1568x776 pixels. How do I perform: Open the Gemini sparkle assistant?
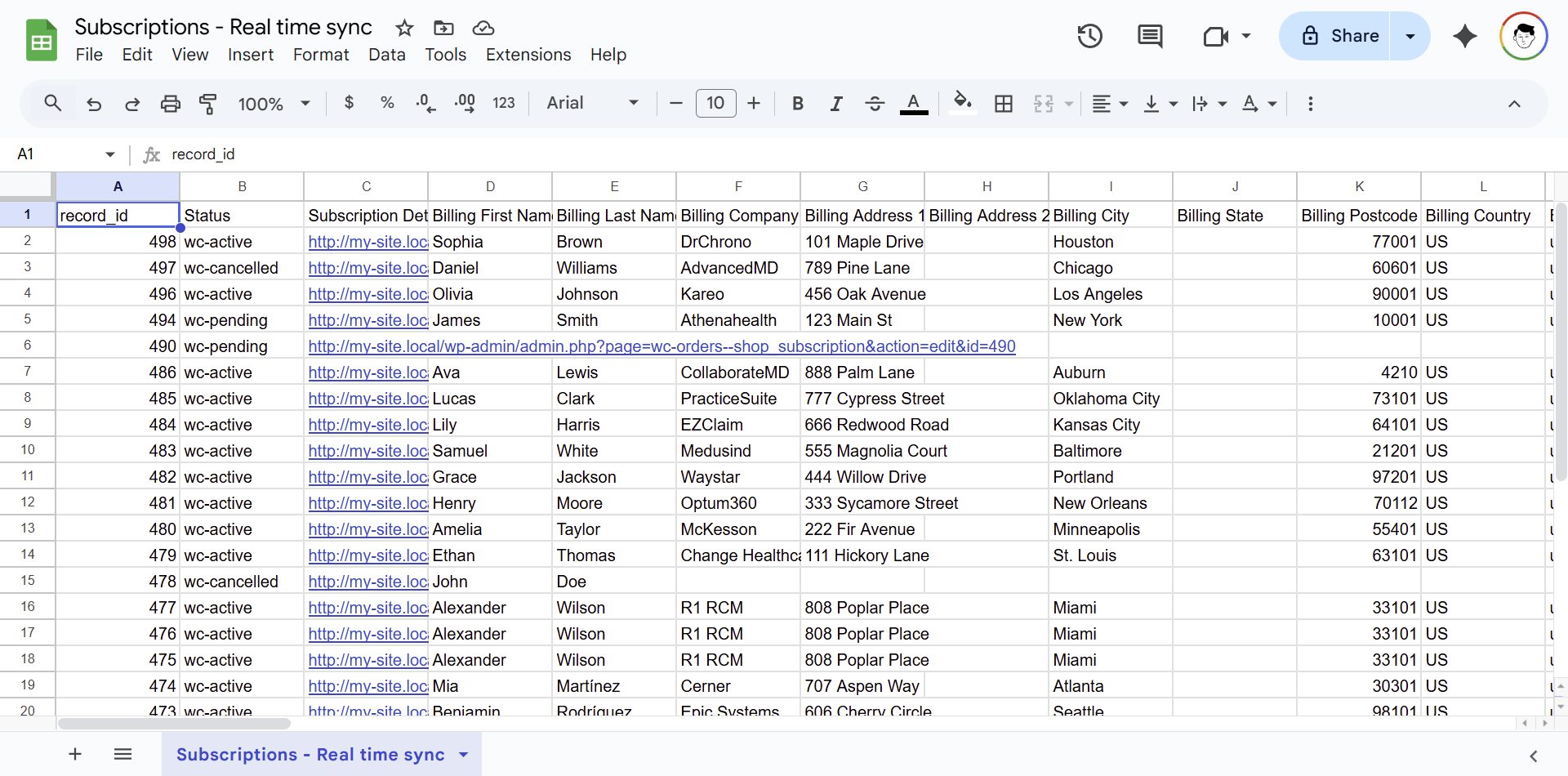pyautogui.click(x=1465, y=36)
